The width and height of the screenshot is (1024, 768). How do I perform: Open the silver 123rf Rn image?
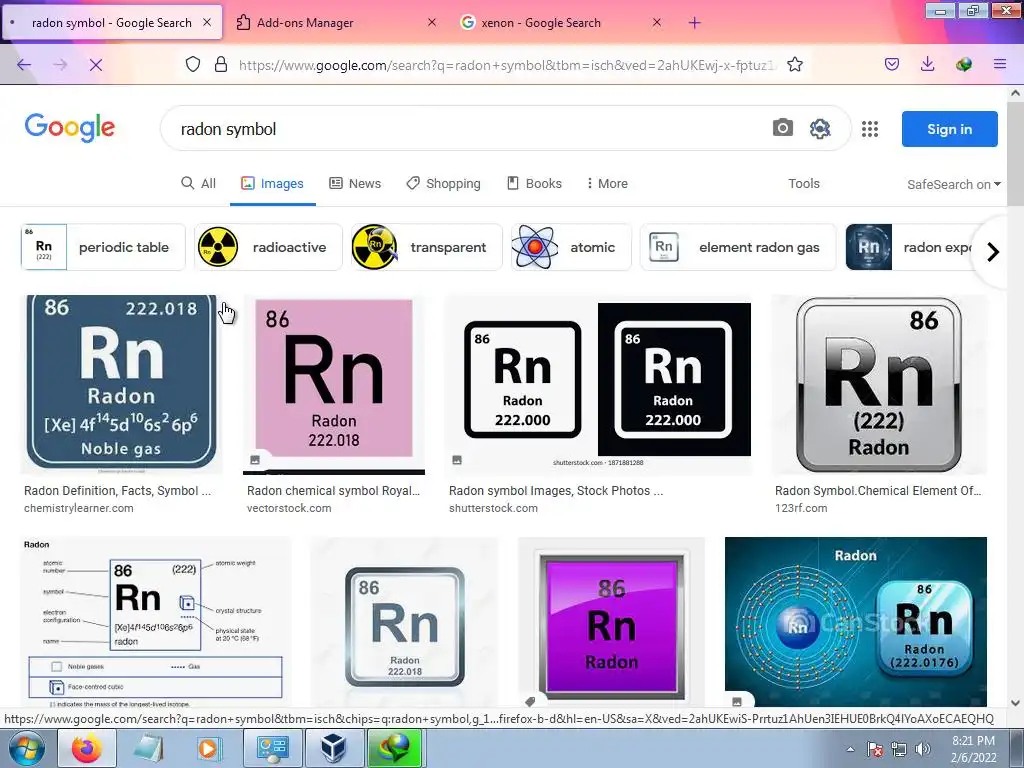click(878, 383)
